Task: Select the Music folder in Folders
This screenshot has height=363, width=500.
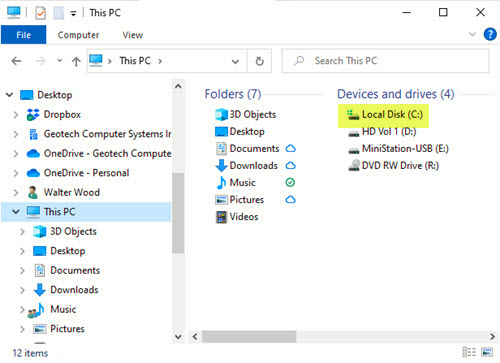Action: pyautogui.click(x=242, y=183)
